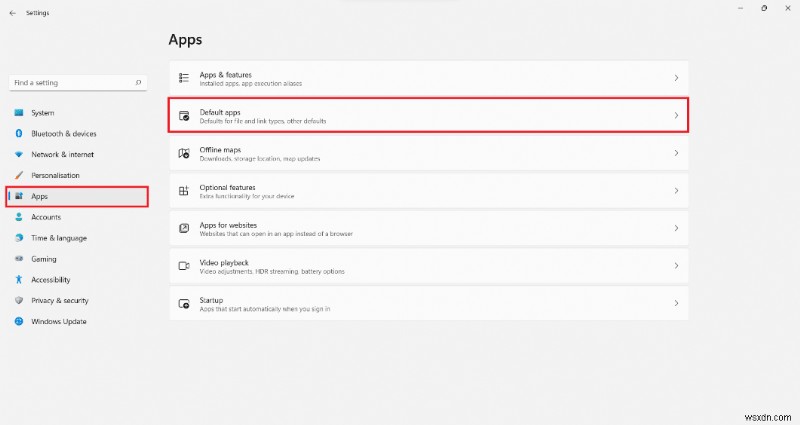Click the Bluetooth & devices icon
Image resolution: width=800 pixels, height=425 pixels.
18,134
